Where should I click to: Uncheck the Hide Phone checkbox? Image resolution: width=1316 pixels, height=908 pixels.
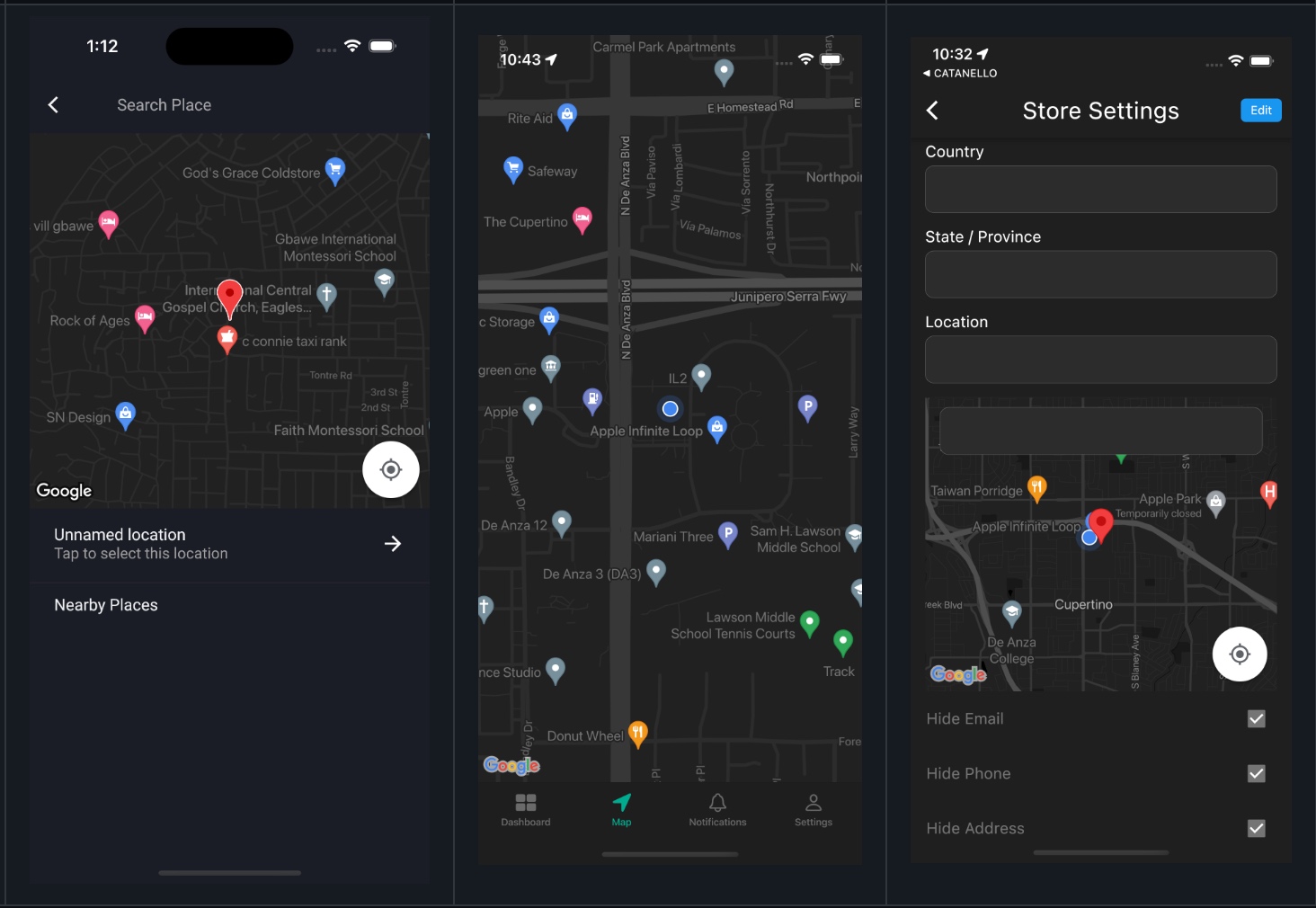pos(1256,774)
